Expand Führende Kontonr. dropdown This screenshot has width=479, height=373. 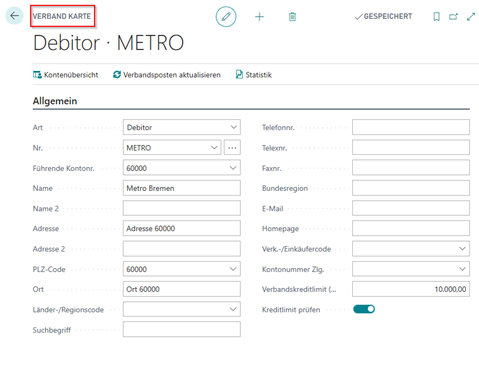[x=233, y=168]
